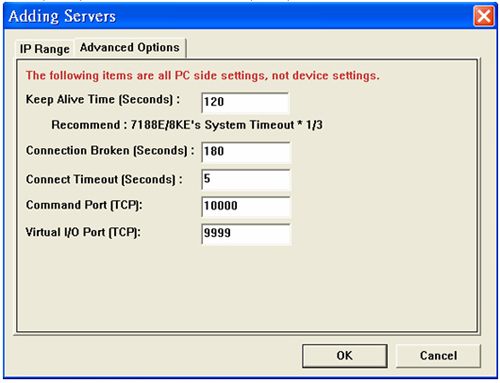The height and width of the screenshot is (383, 500).
Task: Click the Connection Broken (Seconds) label
Action: (110, 151)
